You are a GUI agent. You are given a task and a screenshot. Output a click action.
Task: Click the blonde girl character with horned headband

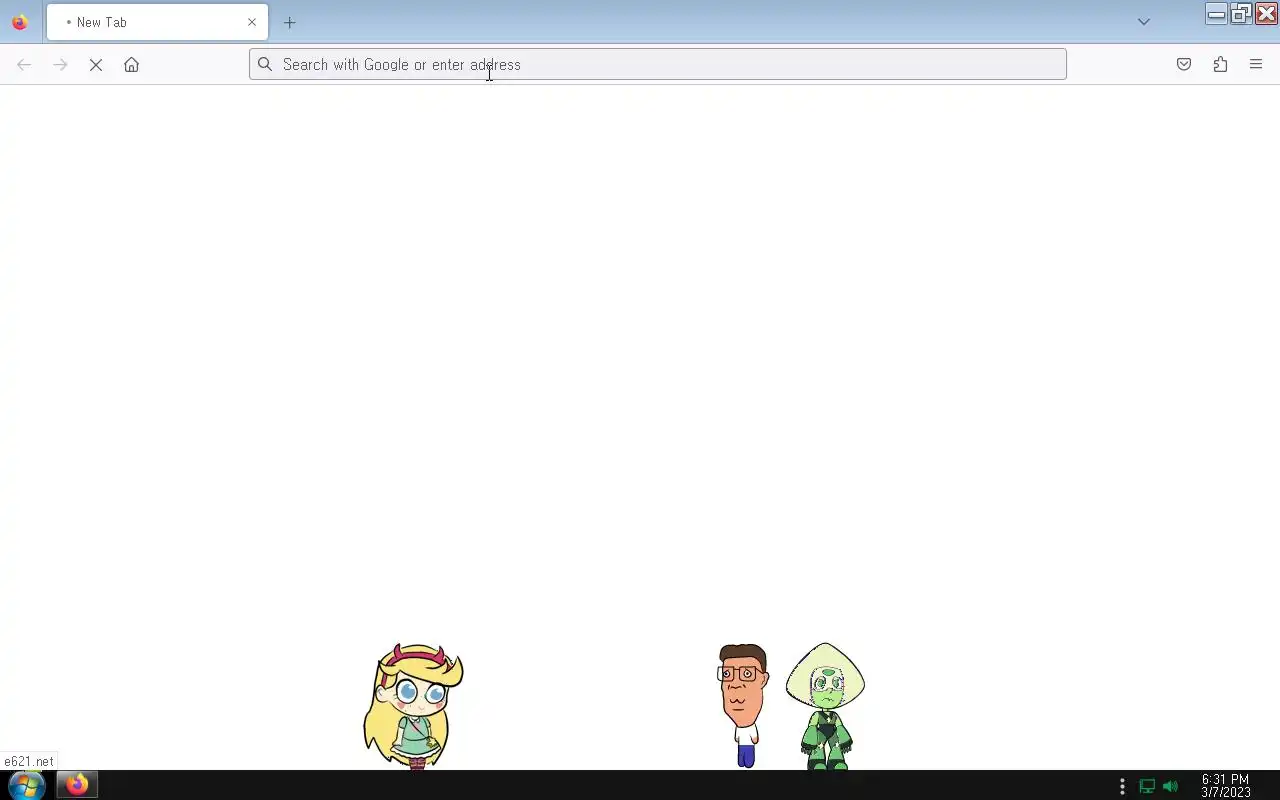click(413, 706)
